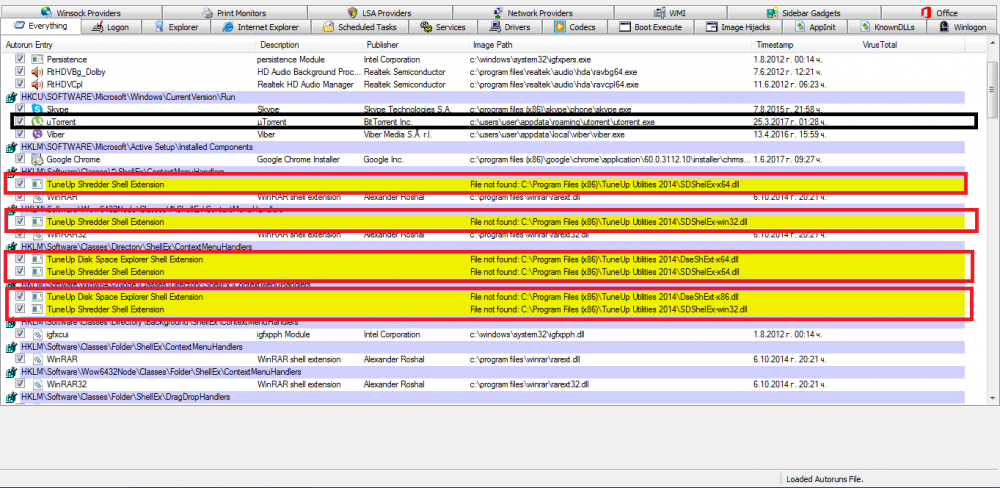Select the Wow6432Node Folder ContextMenuHandlers key row
Viewport: 1000px width, 488px height.
487,372
